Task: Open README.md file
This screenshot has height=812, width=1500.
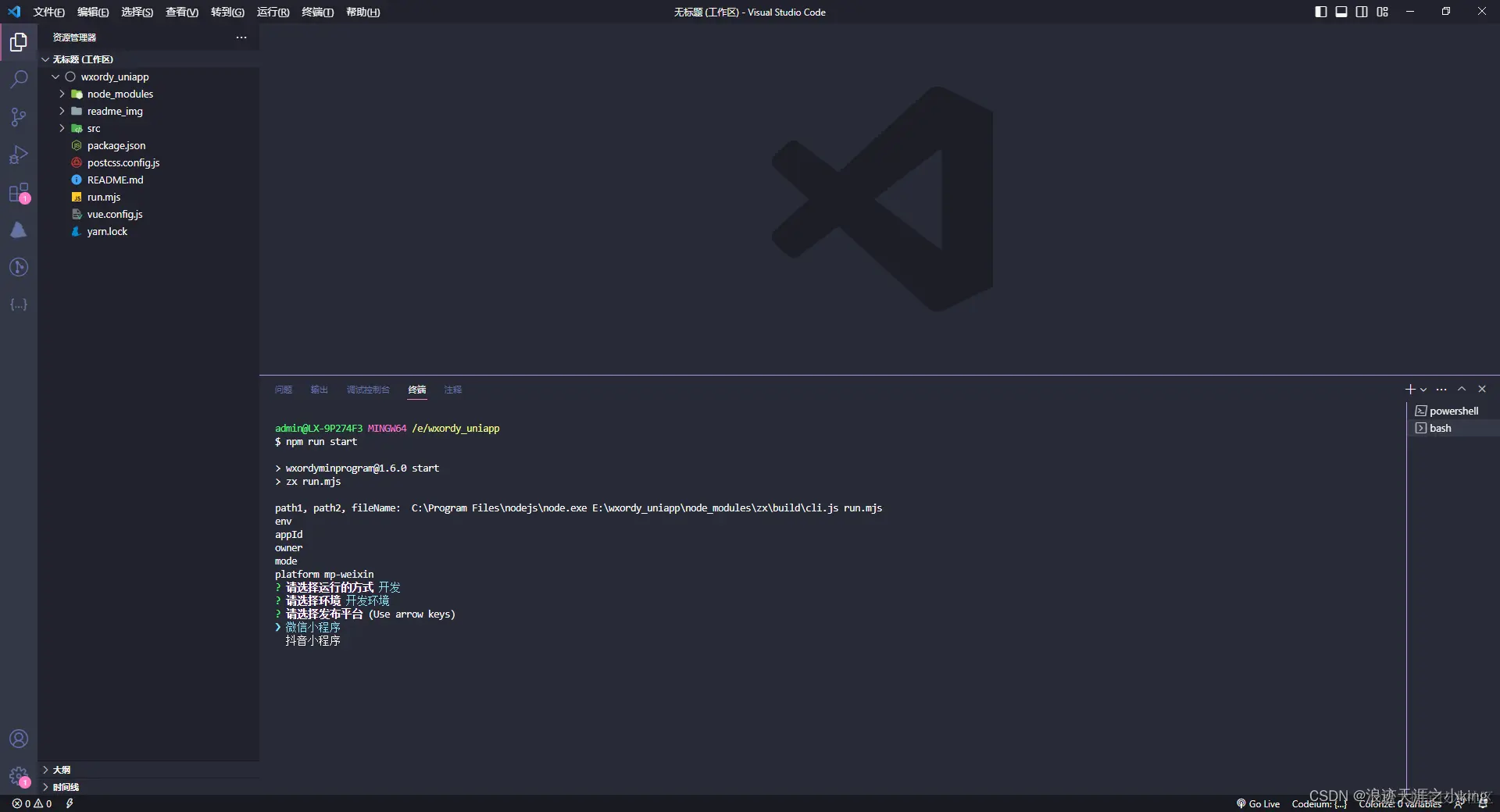Action: pos(148,180)
